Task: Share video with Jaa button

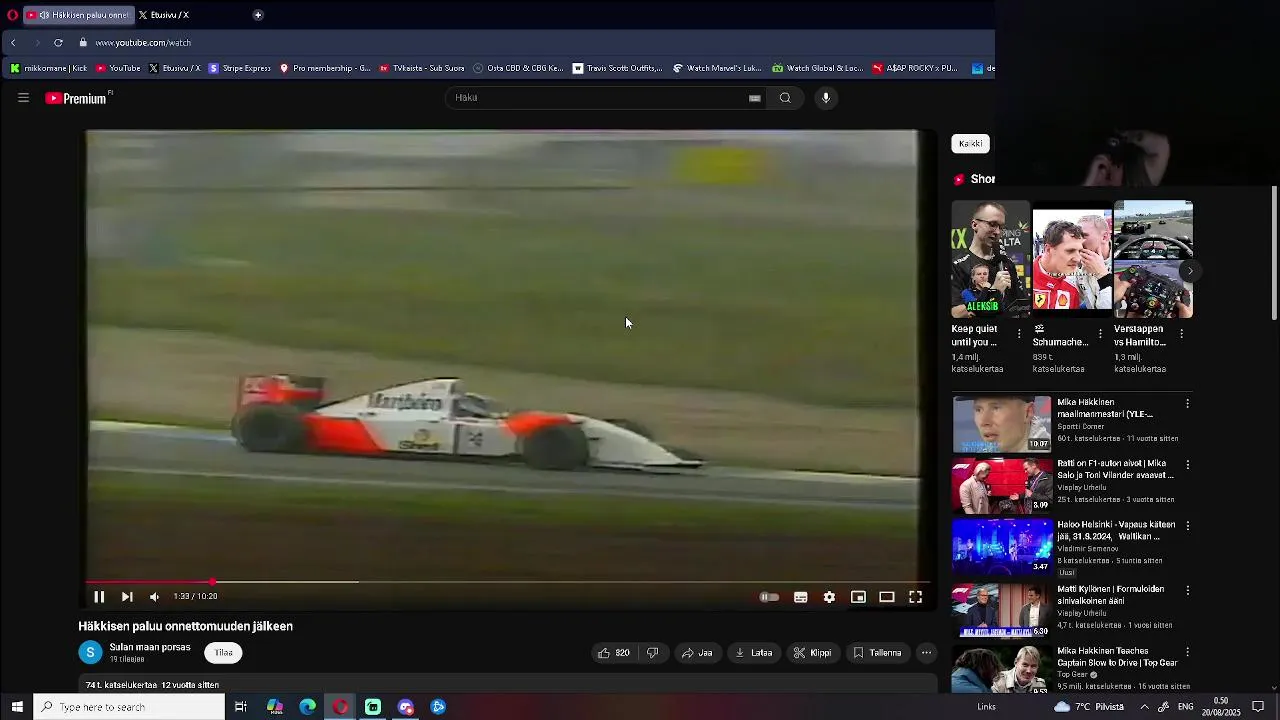Action: (x=697, y=653)
